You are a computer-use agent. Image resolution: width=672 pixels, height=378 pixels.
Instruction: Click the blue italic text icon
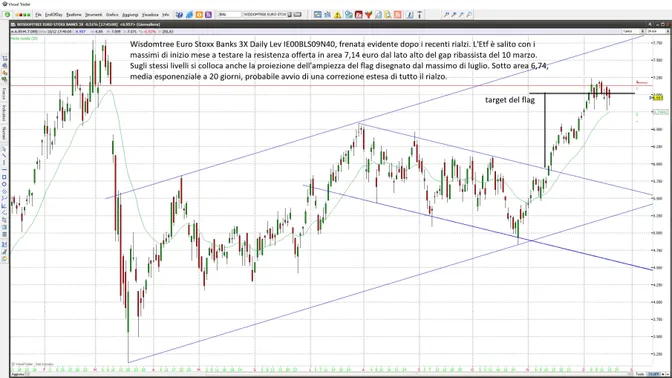(410, 15)
